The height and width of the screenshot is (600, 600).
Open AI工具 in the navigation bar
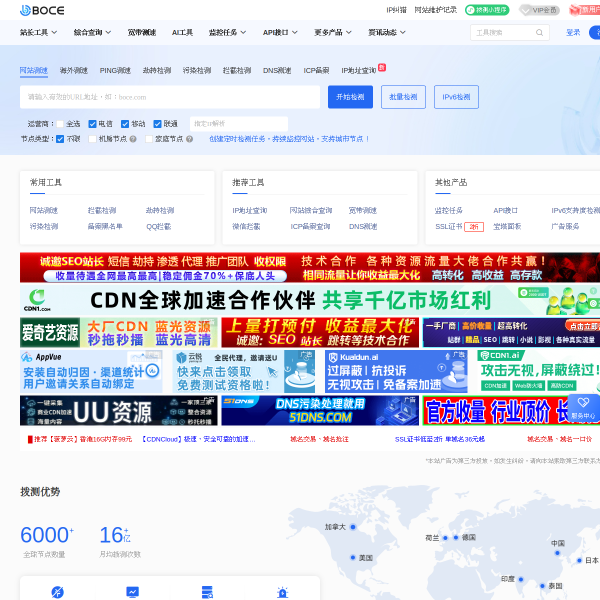point(182,33)
